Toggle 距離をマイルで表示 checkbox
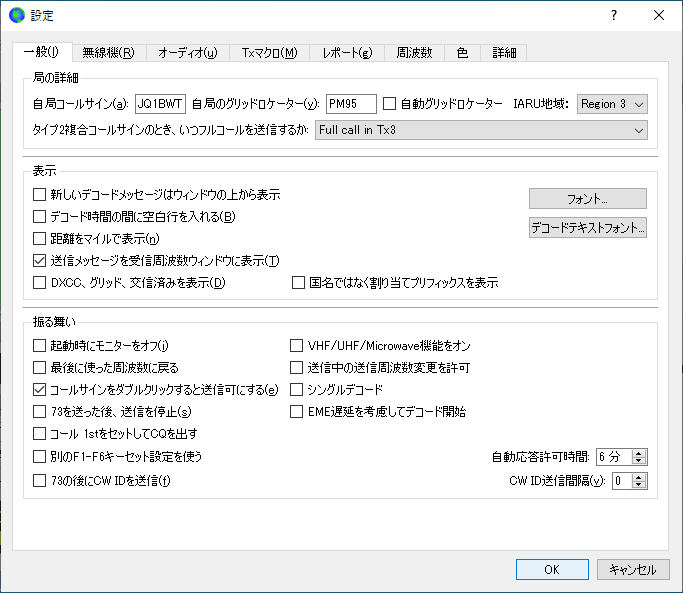Screen dimensions: 683x593 point(40,239)
